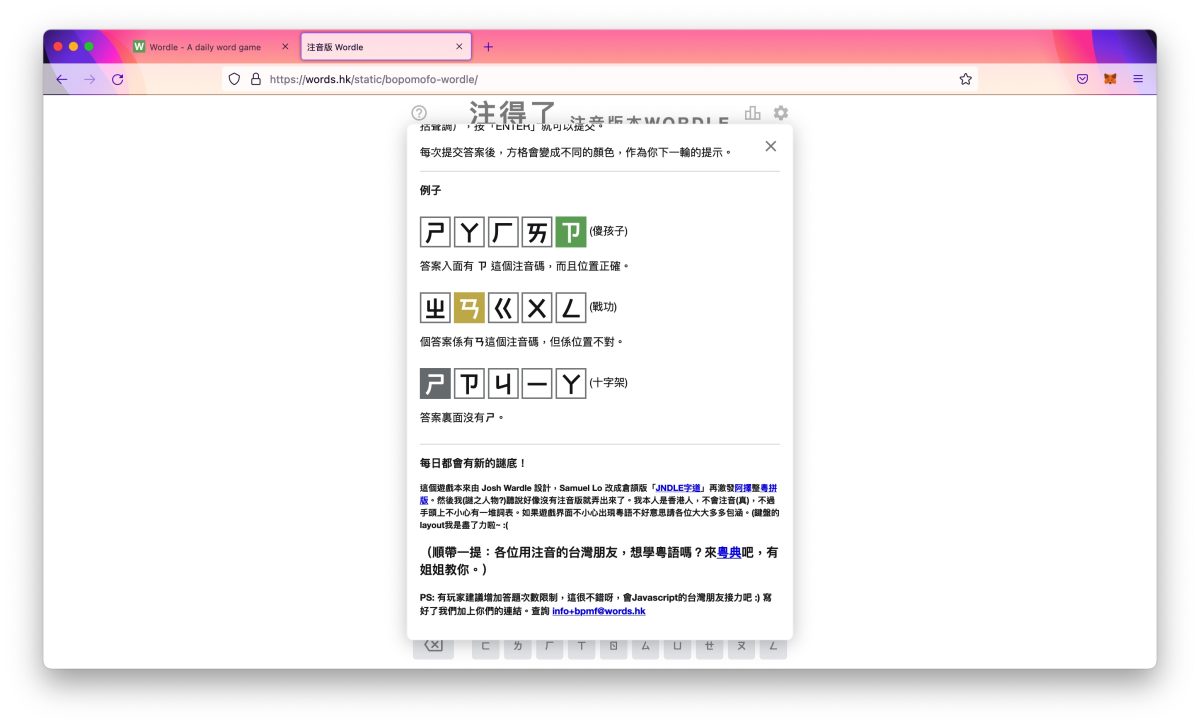
Task: Click the (十字架) label
Action: [609, 383]
